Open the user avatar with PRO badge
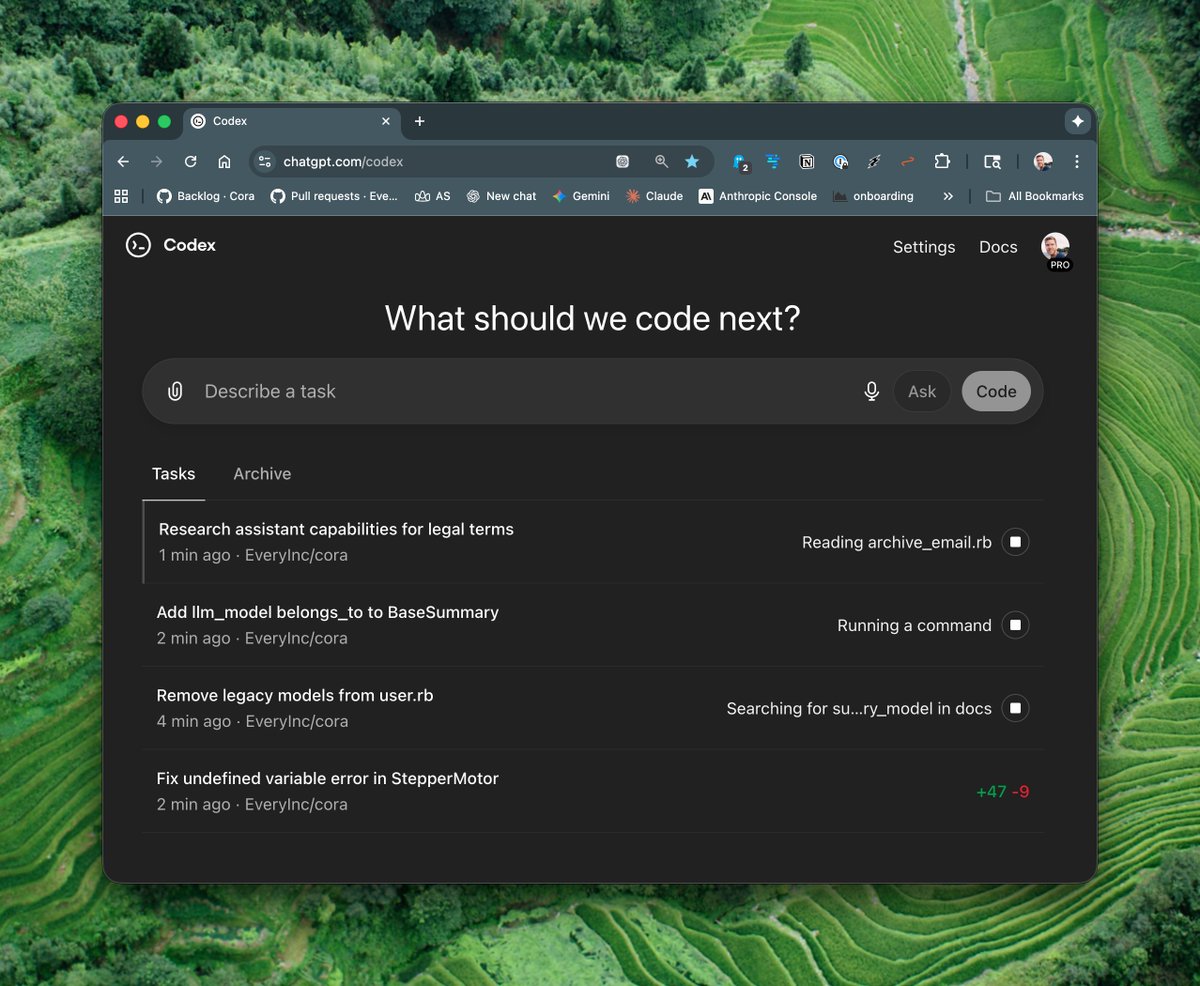Image resolution: width=1200 pixels, height=986 pixels. 1055,250
